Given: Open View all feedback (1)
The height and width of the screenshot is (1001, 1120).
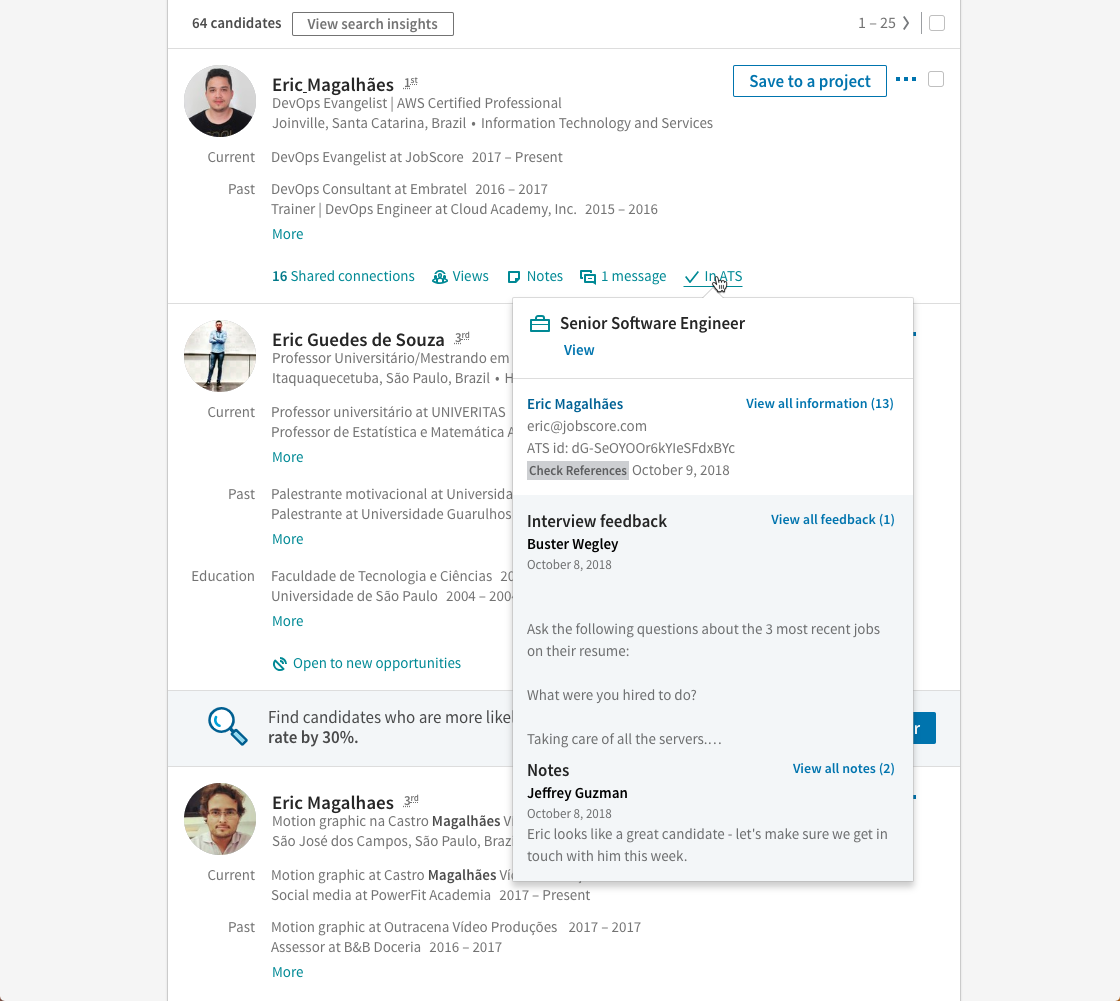Looking at the screenshot, I should [832, 519].
